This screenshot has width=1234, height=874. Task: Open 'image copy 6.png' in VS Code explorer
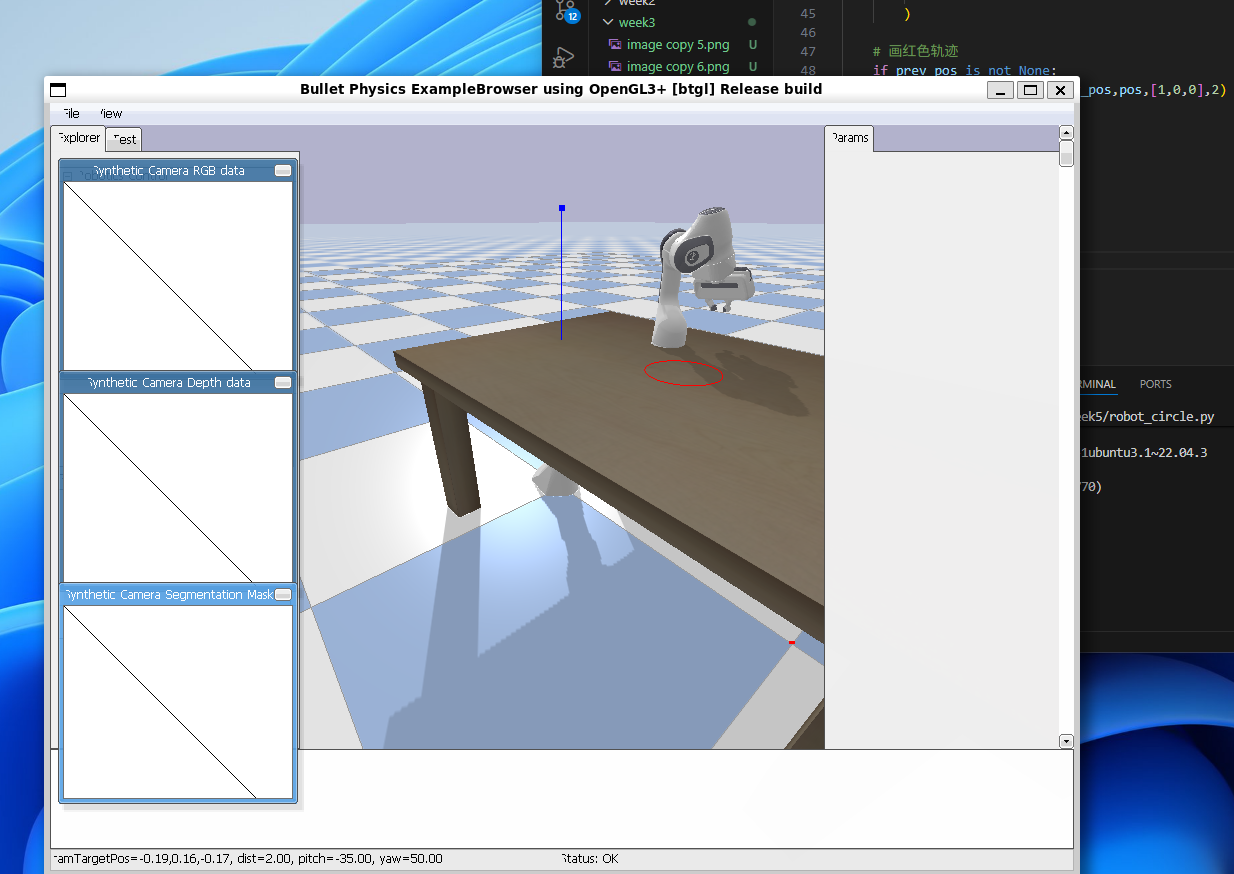(678, 67)
